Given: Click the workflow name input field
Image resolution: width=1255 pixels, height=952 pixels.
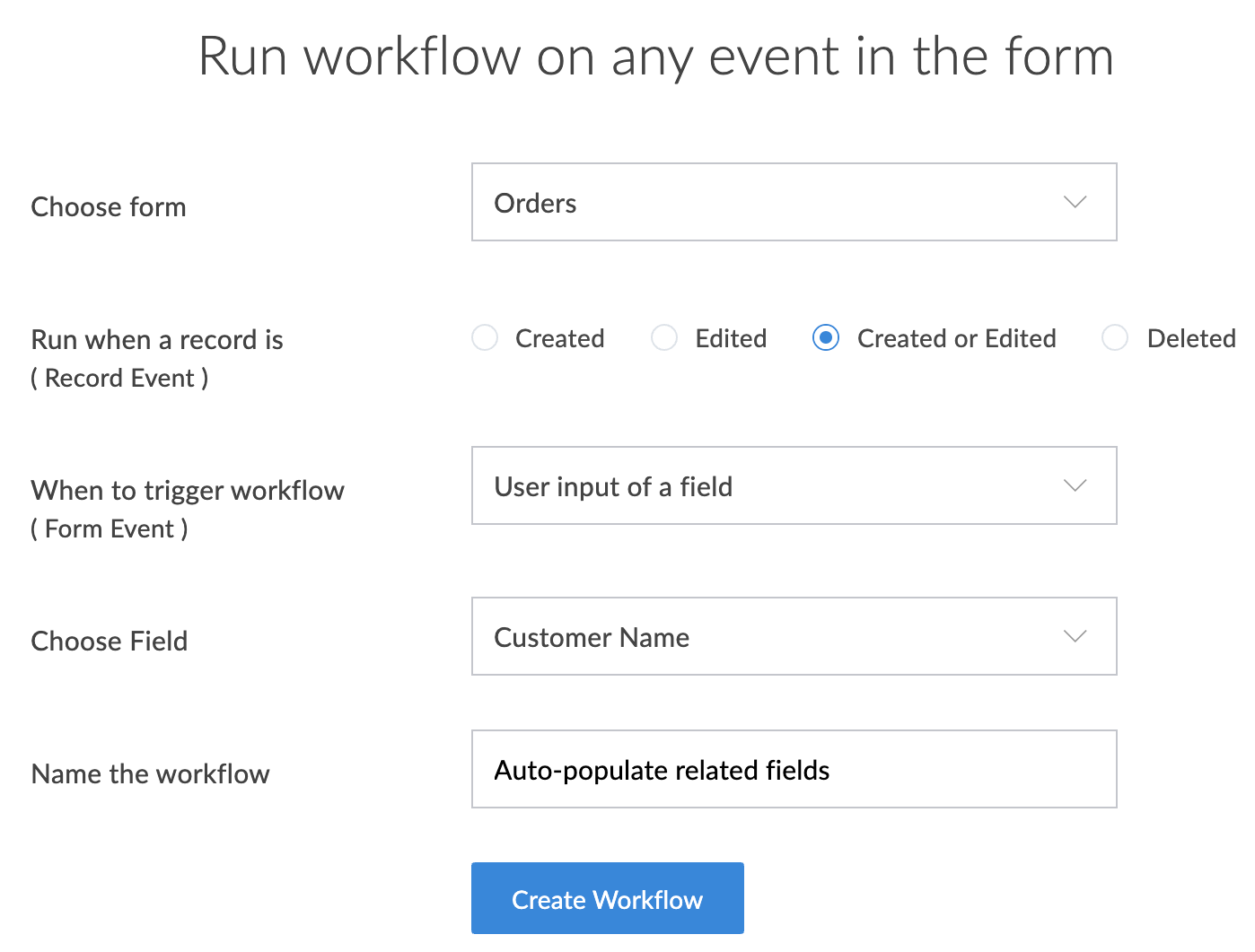Looking at the screenshot, I should [x=794, y=769].
